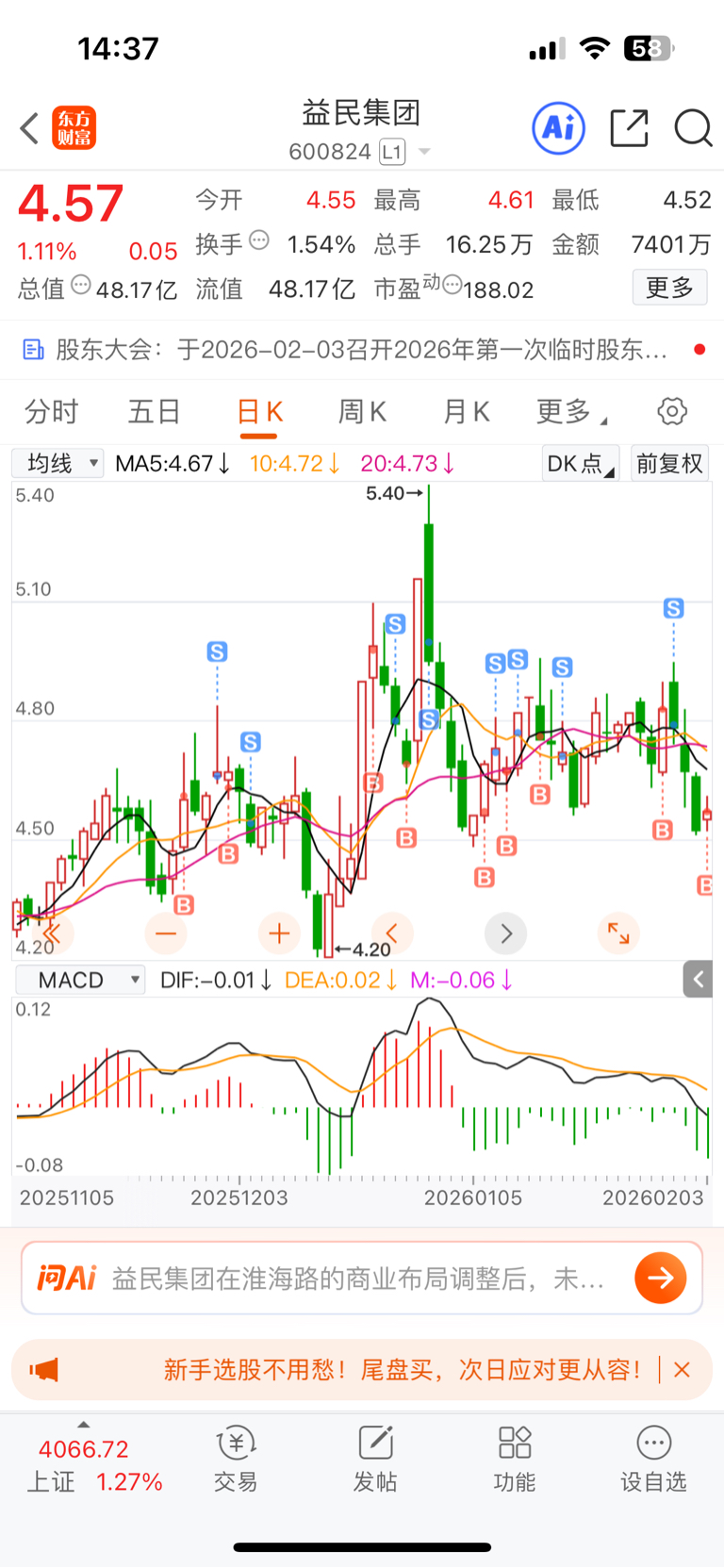Open the 均线 indicator dropdown
The height and width of the screenshot is (1568, 724).
58,463
